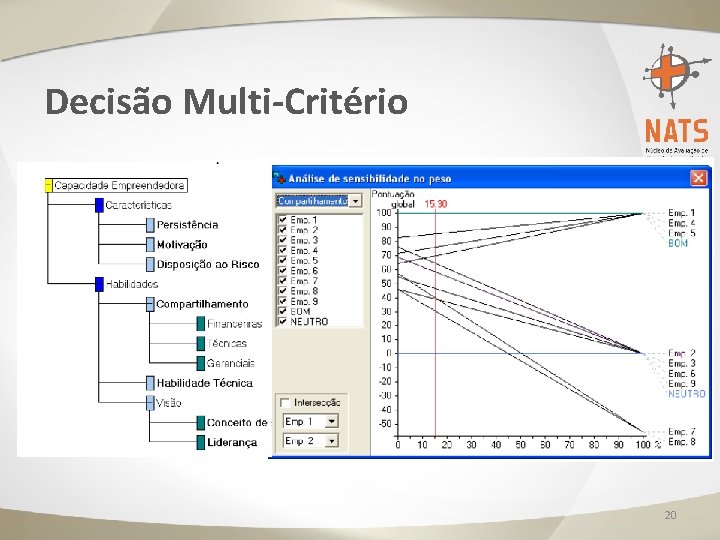Enable the Intersecção checkbox
Screen dimensions: 720x540
[285, 403]
